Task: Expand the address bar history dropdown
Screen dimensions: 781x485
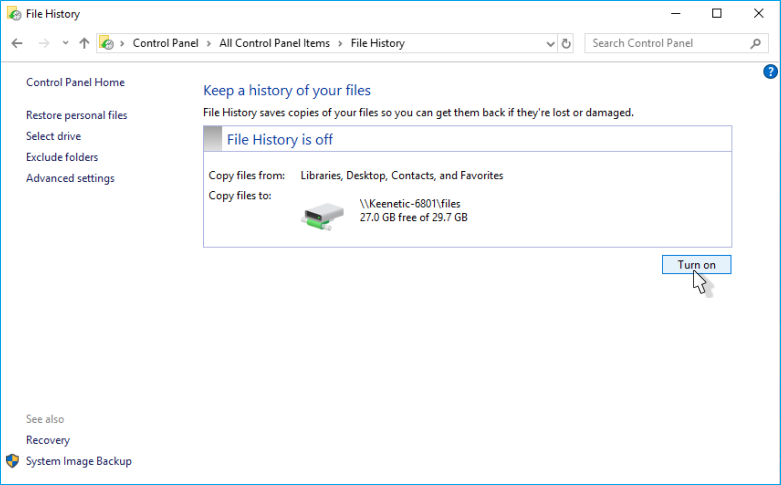Action: point(550,44)
